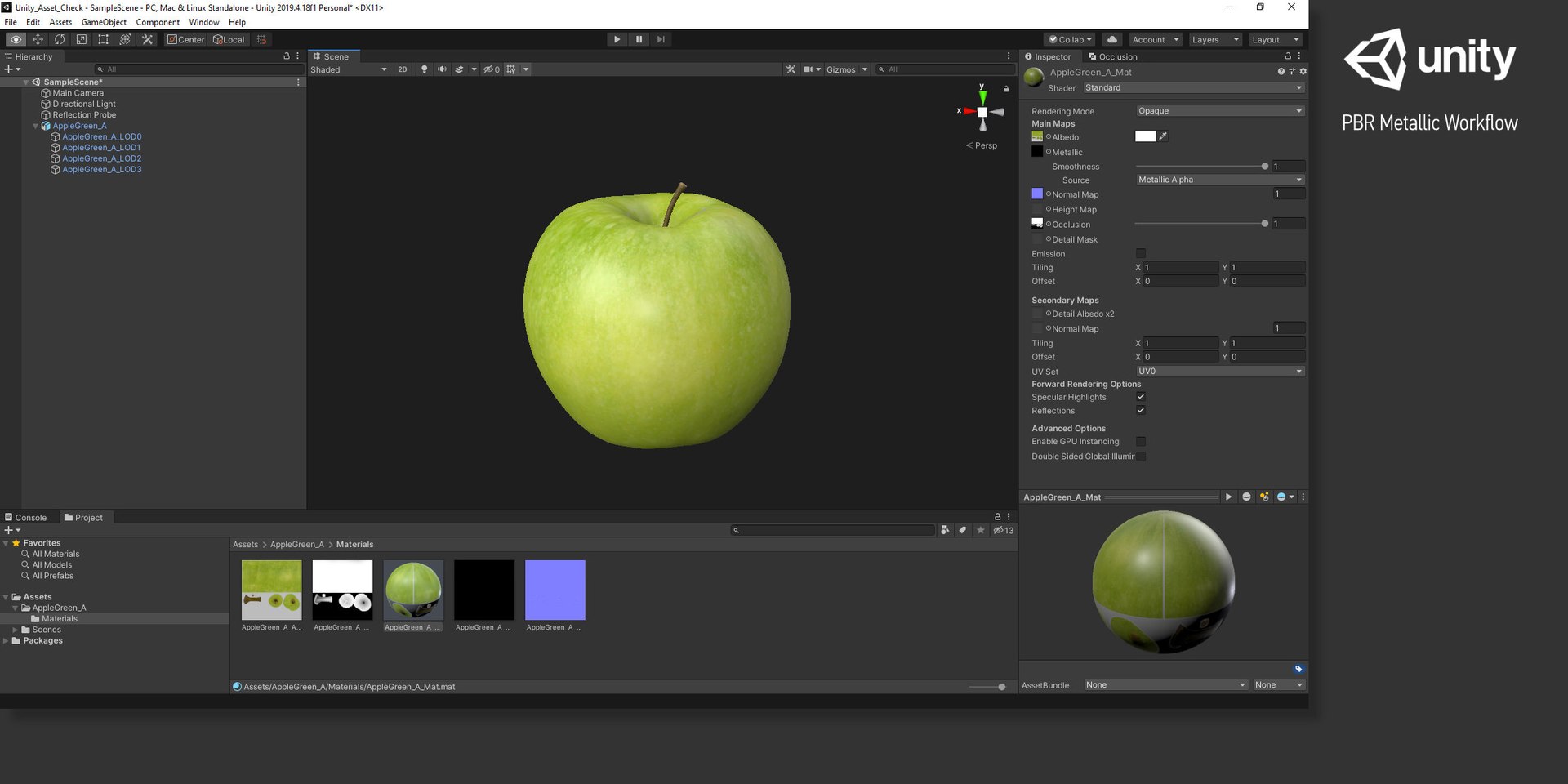The image size is (1568, 784).
Task: Switch to the Console tab
Action: [x=25, y=518]
